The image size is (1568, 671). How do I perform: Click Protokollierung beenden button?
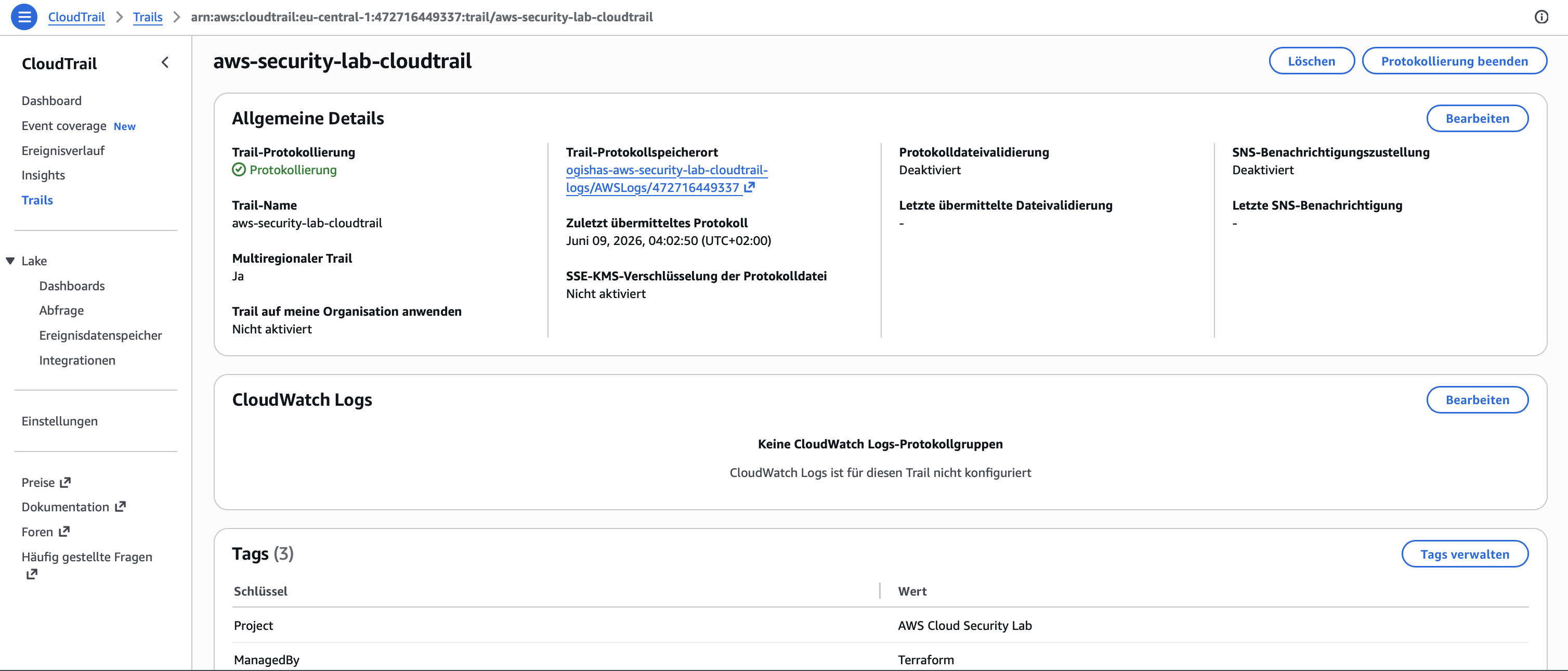coord(1454,61)
